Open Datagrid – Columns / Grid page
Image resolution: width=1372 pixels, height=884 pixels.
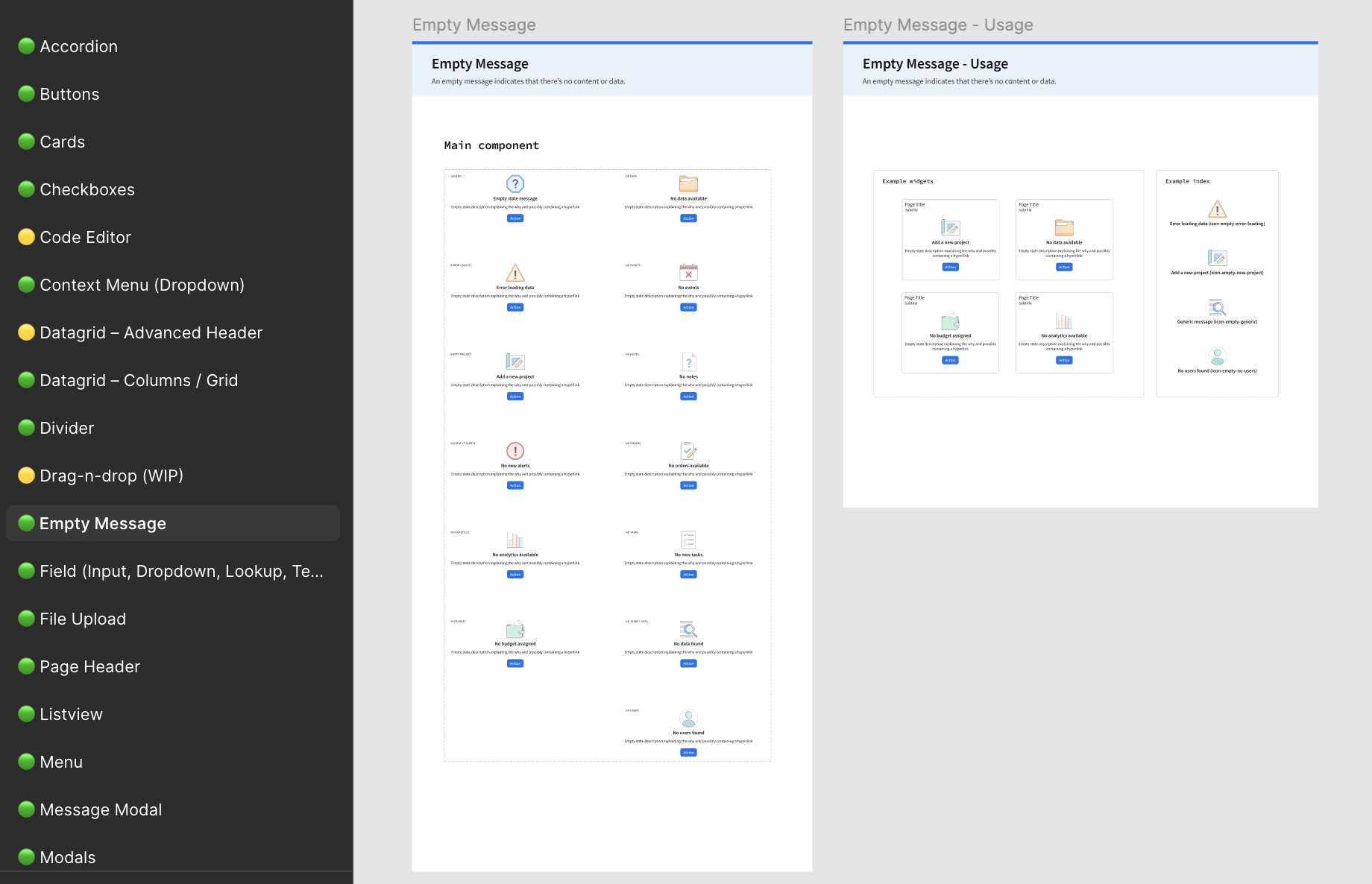pyautogui.click(x=173, y=380)
